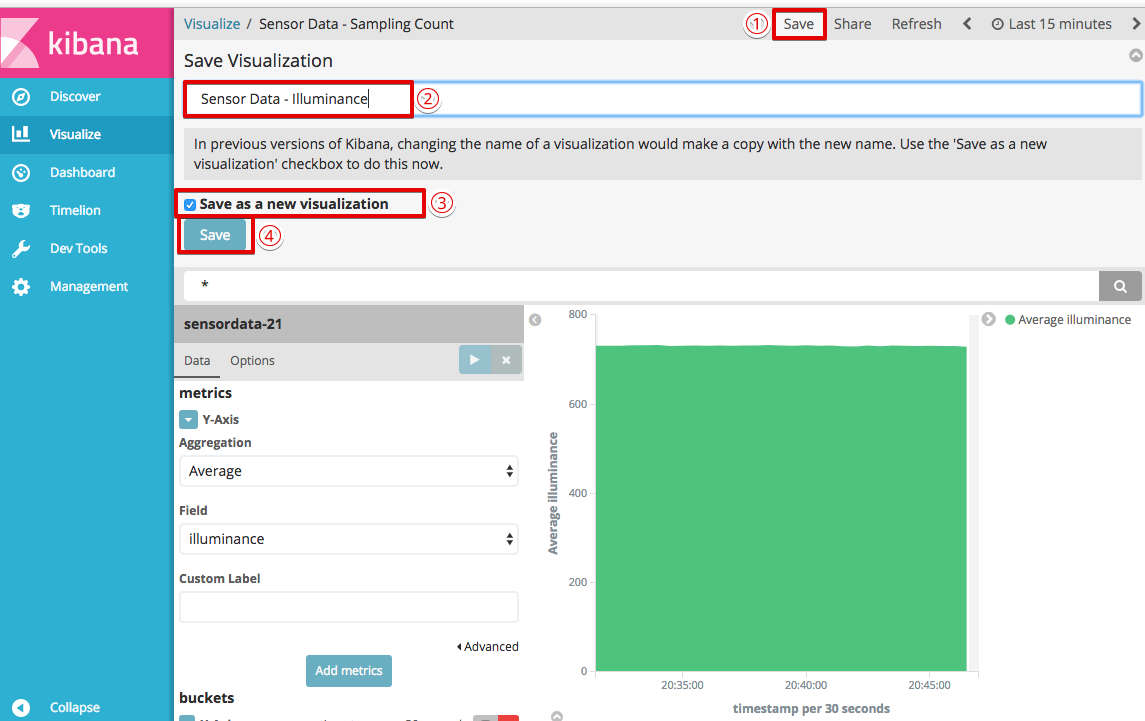Click the Custom Label input field
This screenshot has height=721, width=1145.
coord(348,607)
